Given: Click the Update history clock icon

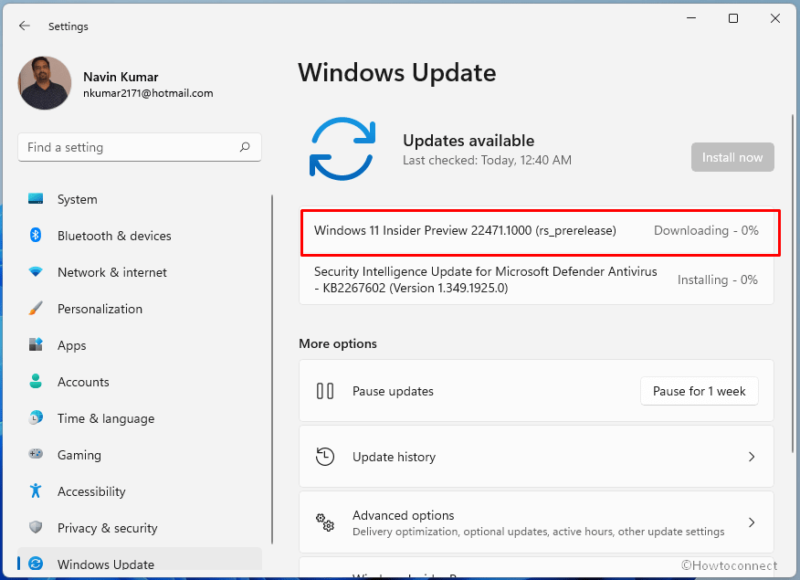Looking at the screenshot, I should 325,457.
